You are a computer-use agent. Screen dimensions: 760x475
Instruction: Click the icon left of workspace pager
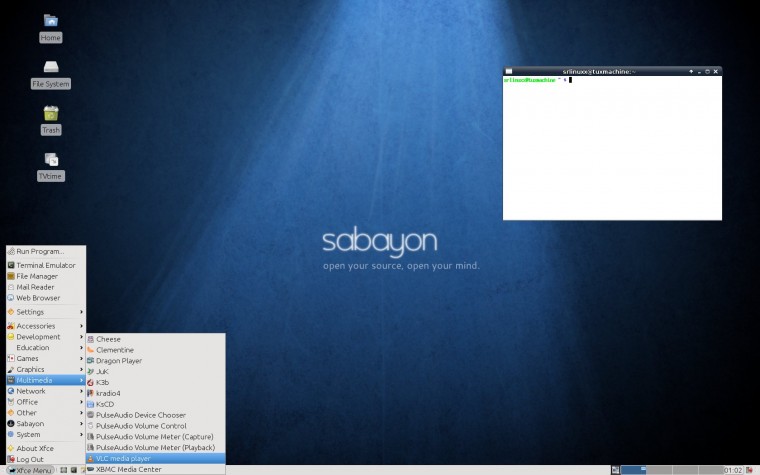[616, 470]
